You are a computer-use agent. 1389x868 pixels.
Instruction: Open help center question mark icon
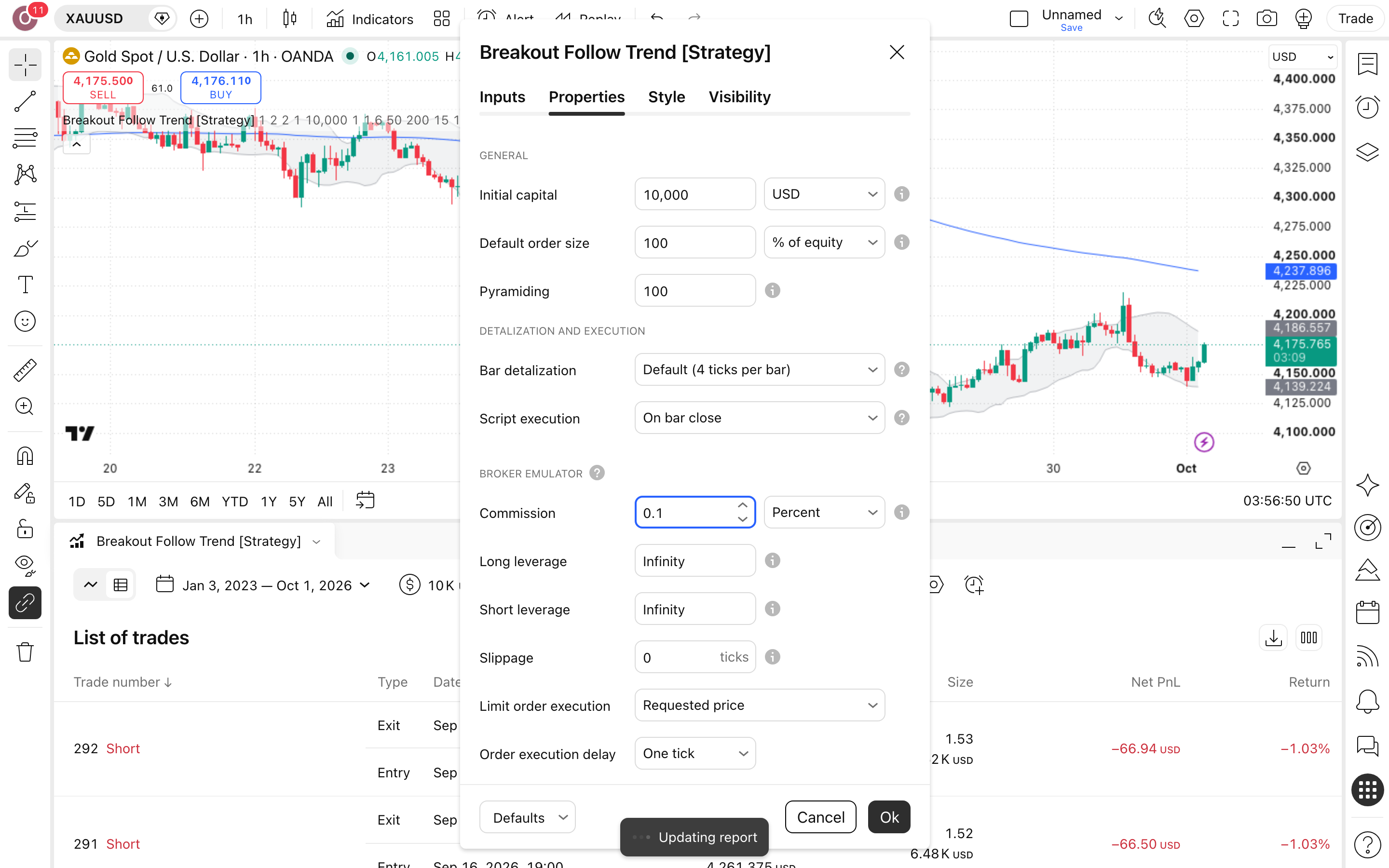point(1368,844)
